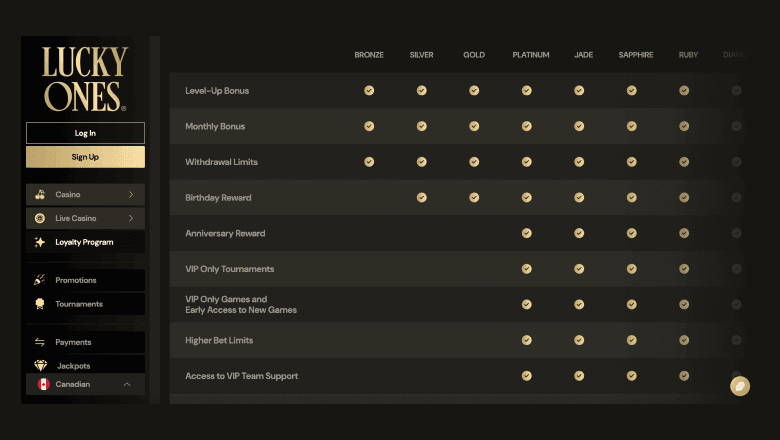Click the Payments arrows icon

click(x=40, y=342)
